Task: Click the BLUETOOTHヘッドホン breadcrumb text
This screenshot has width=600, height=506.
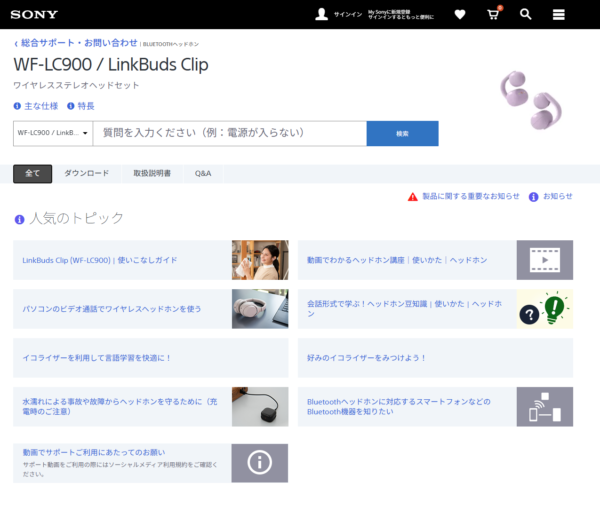Action: click(x=171, y=44)
